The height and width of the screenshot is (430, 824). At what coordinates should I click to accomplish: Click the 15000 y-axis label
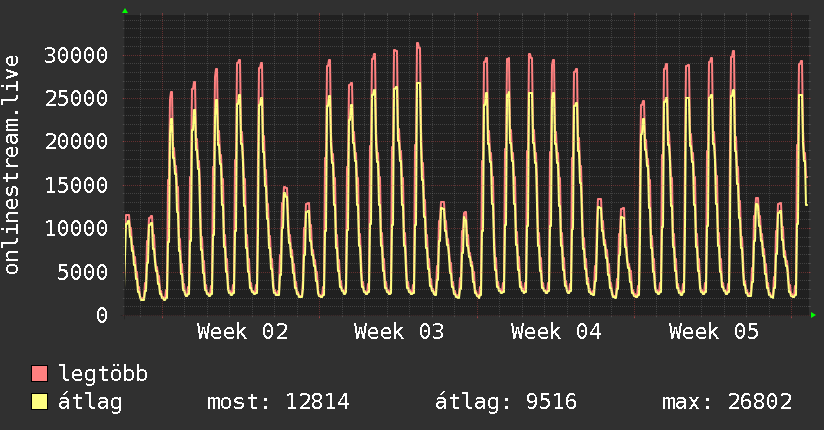coord(76,185)
